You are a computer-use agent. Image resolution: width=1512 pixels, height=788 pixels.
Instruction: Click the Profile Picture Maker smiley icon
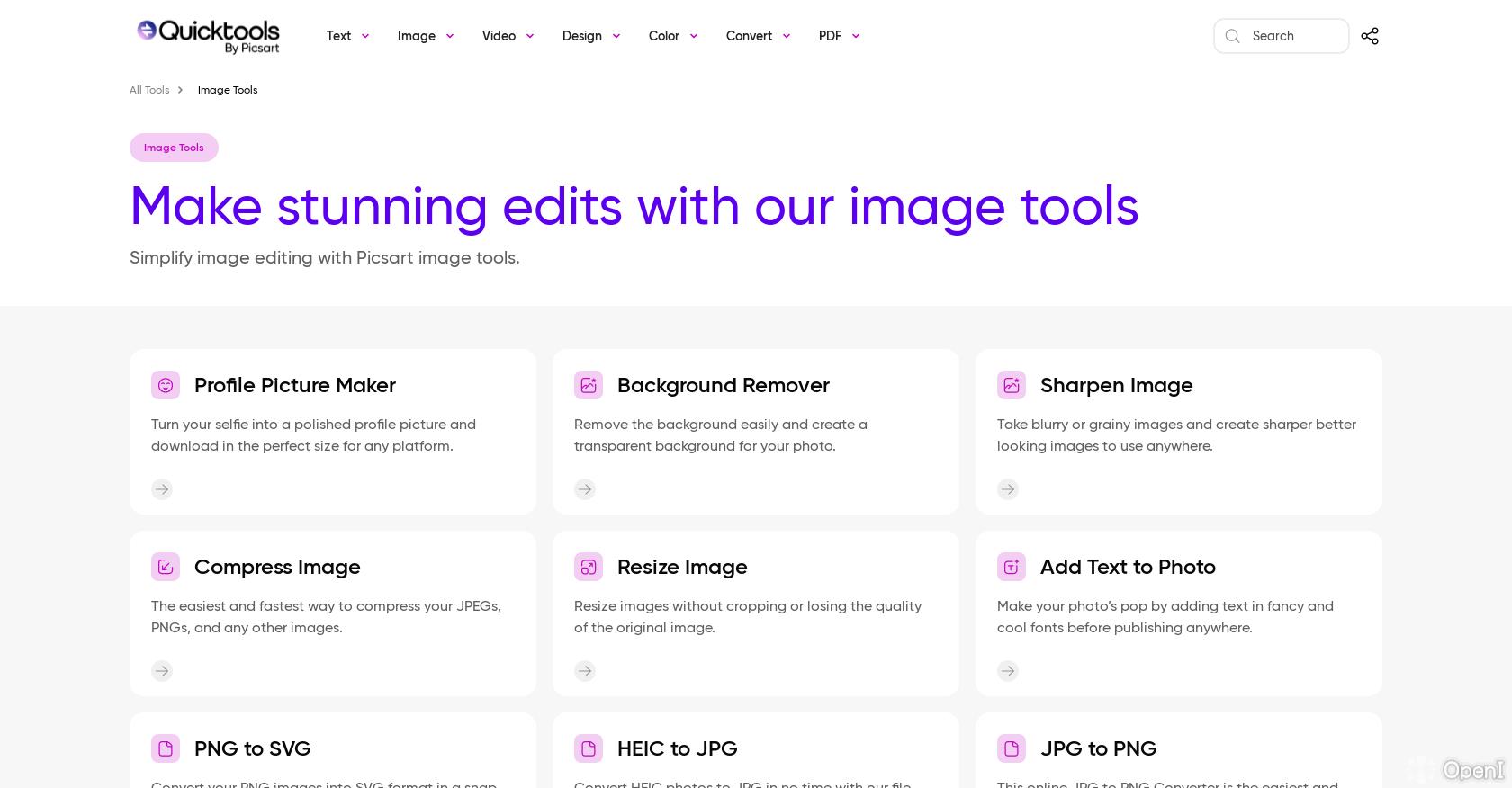pos(166,385)
